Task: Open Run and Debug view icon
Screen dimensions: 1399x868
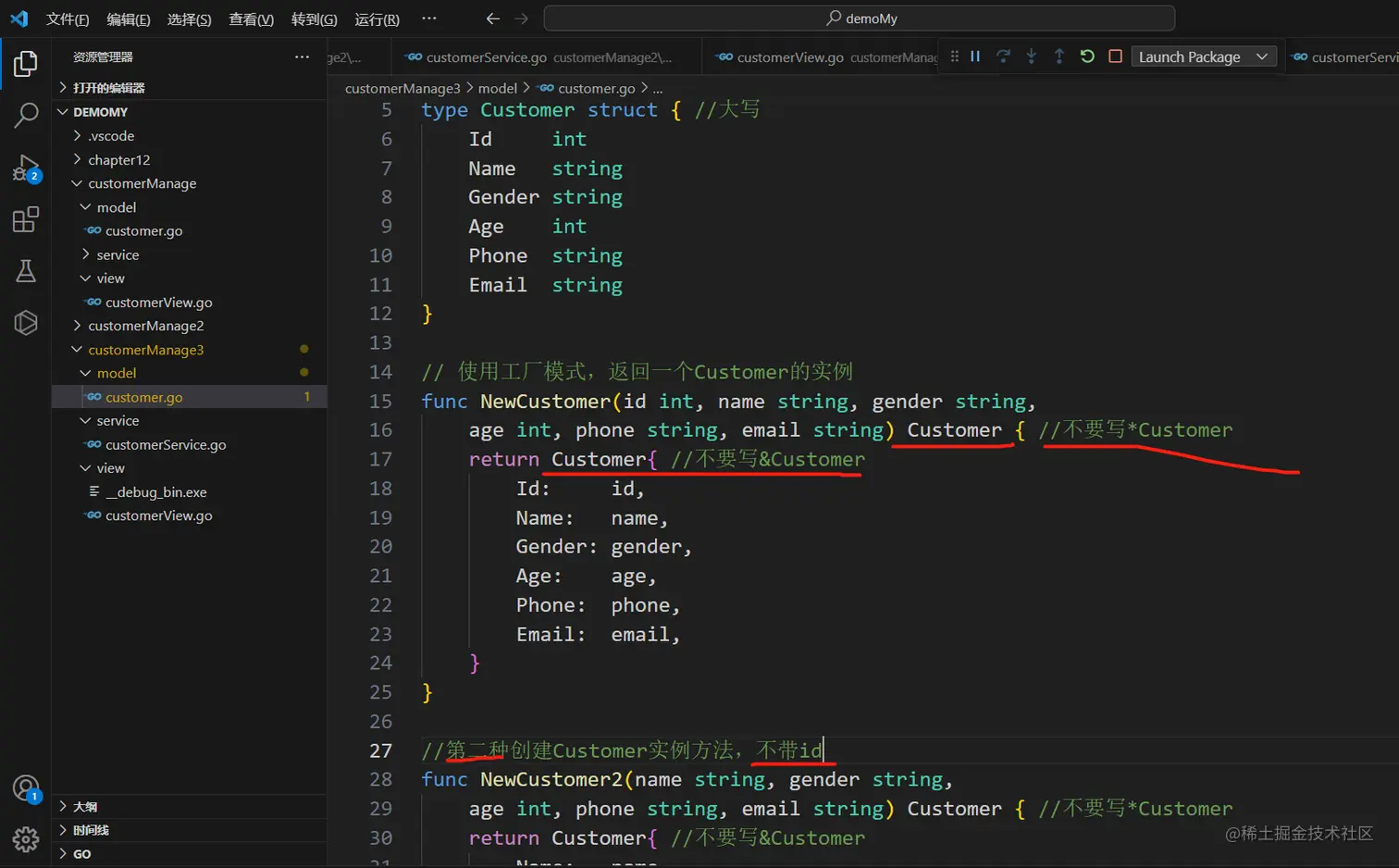Action: click(26, 167)
